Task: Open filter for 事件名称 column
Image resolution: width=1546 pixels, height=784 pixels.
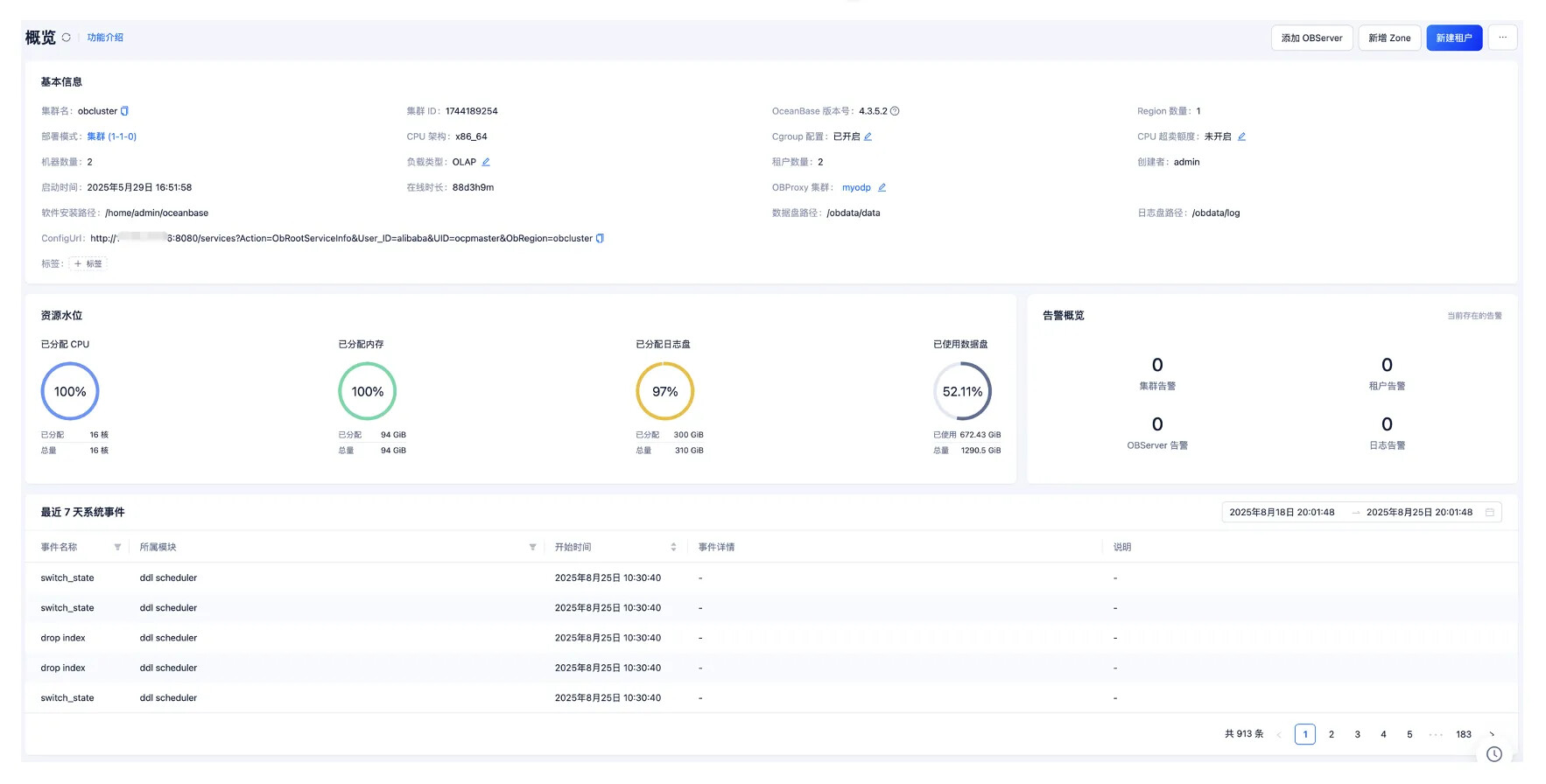Action: (117, 548)
